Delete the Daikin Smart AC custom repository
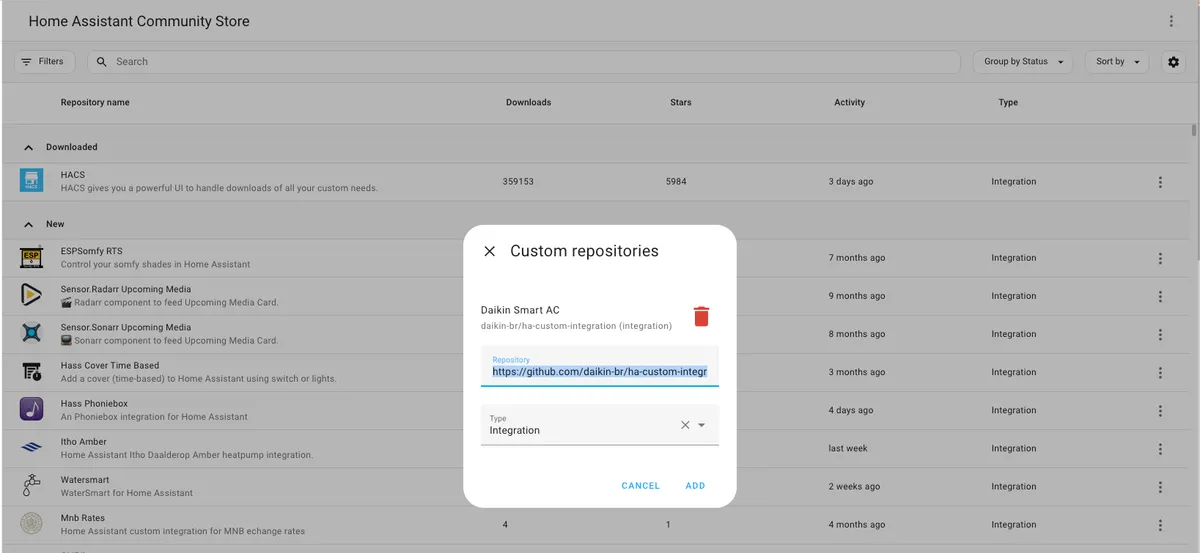The height and width of the screenshot is (553, 1200). click(x=701, y=316)
